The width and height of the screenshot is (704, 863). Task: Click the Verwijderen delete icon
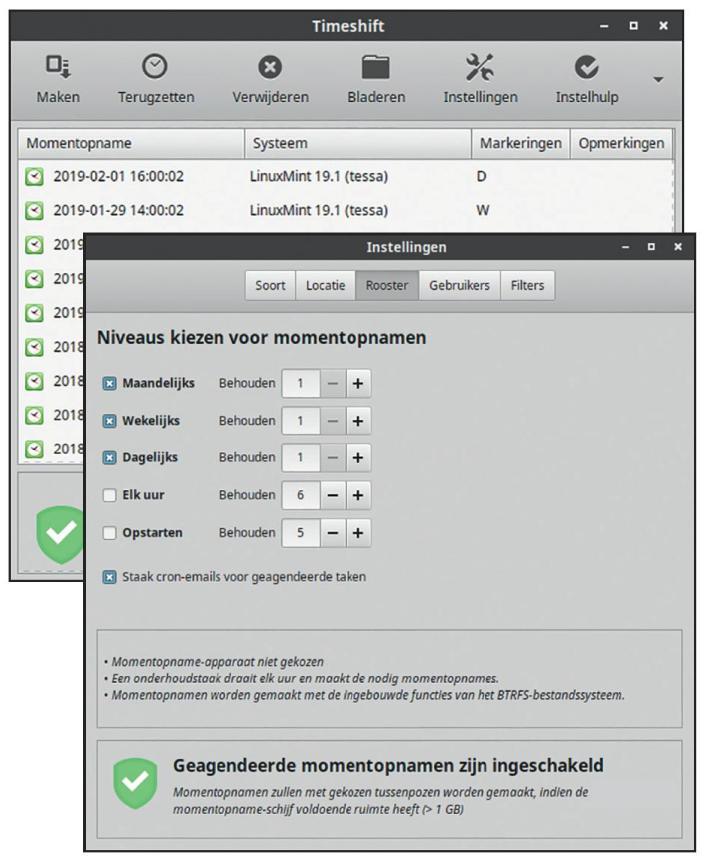270,67
